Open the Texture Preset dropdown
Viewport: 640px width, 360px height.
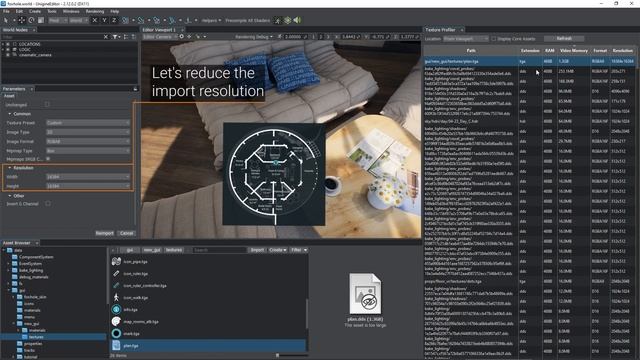(x=88, y=123)
